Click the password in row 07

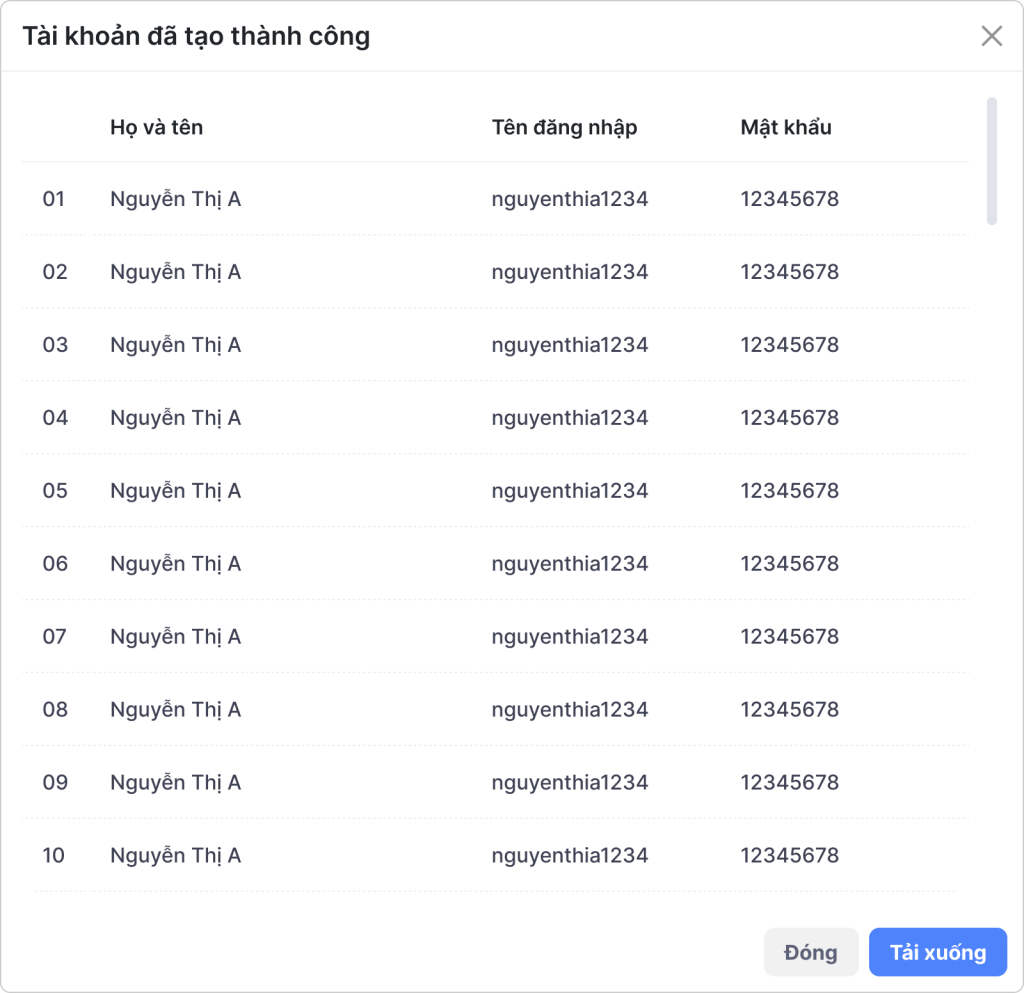point(790,637)
